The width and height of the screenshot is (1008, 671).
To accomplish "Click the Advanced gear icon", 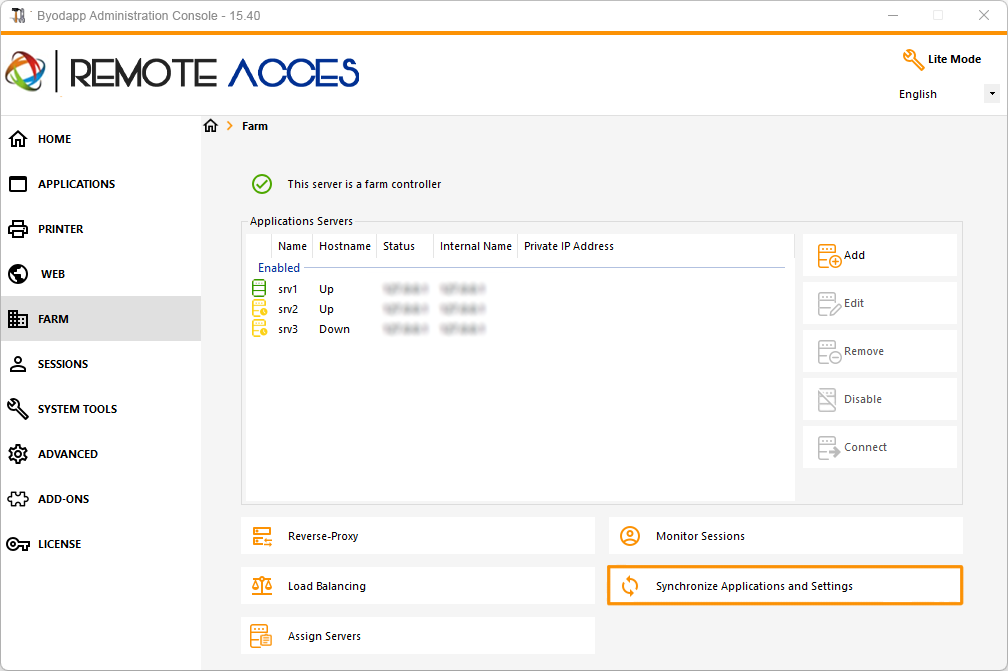I will (x=18, y=454).
